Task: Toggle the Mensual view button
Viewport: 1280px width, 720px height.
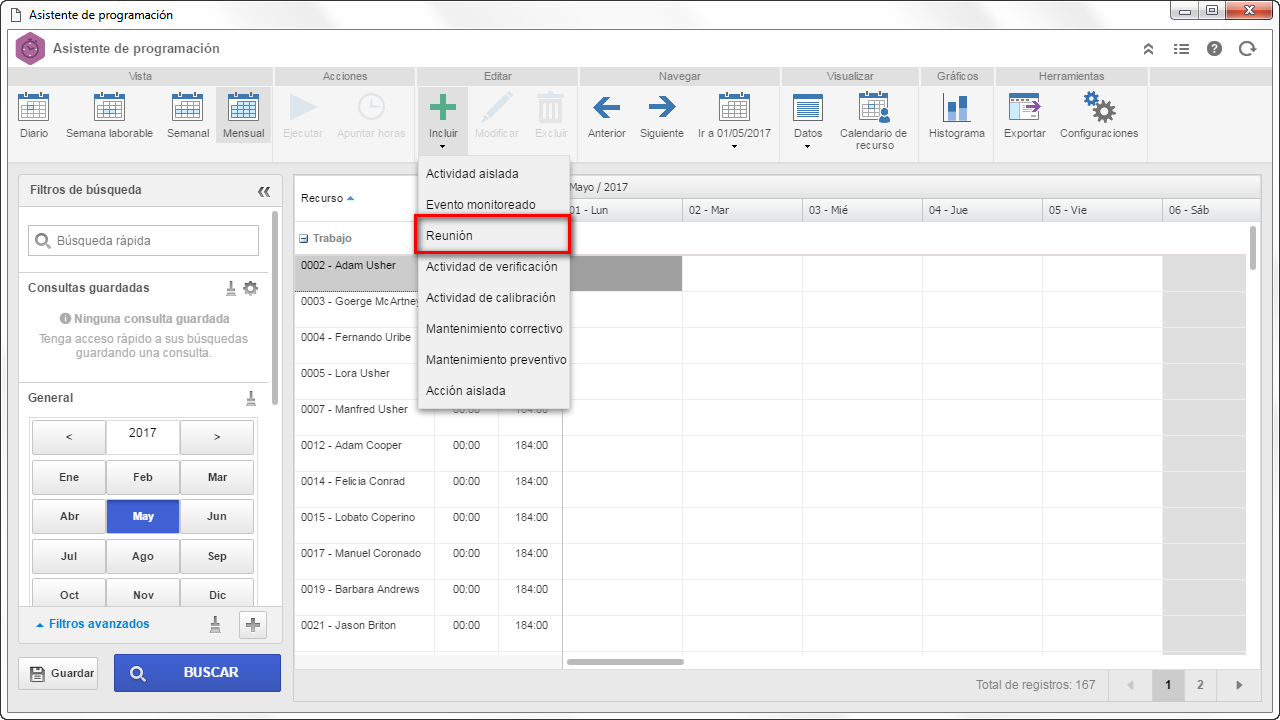Action: coord(244,115)
